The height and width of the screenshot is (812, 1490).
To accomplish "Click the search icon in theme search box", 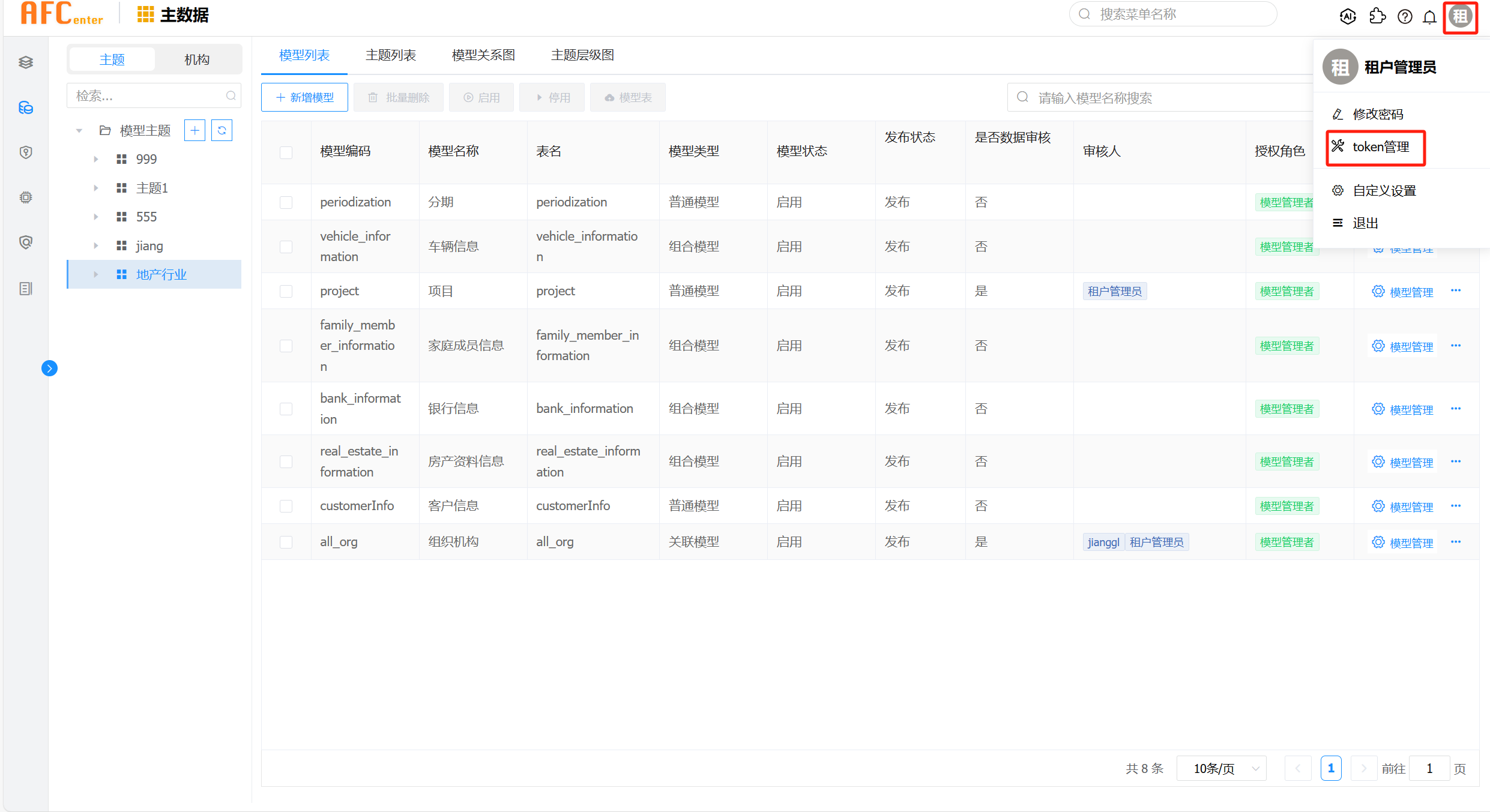I will point(231,96).
